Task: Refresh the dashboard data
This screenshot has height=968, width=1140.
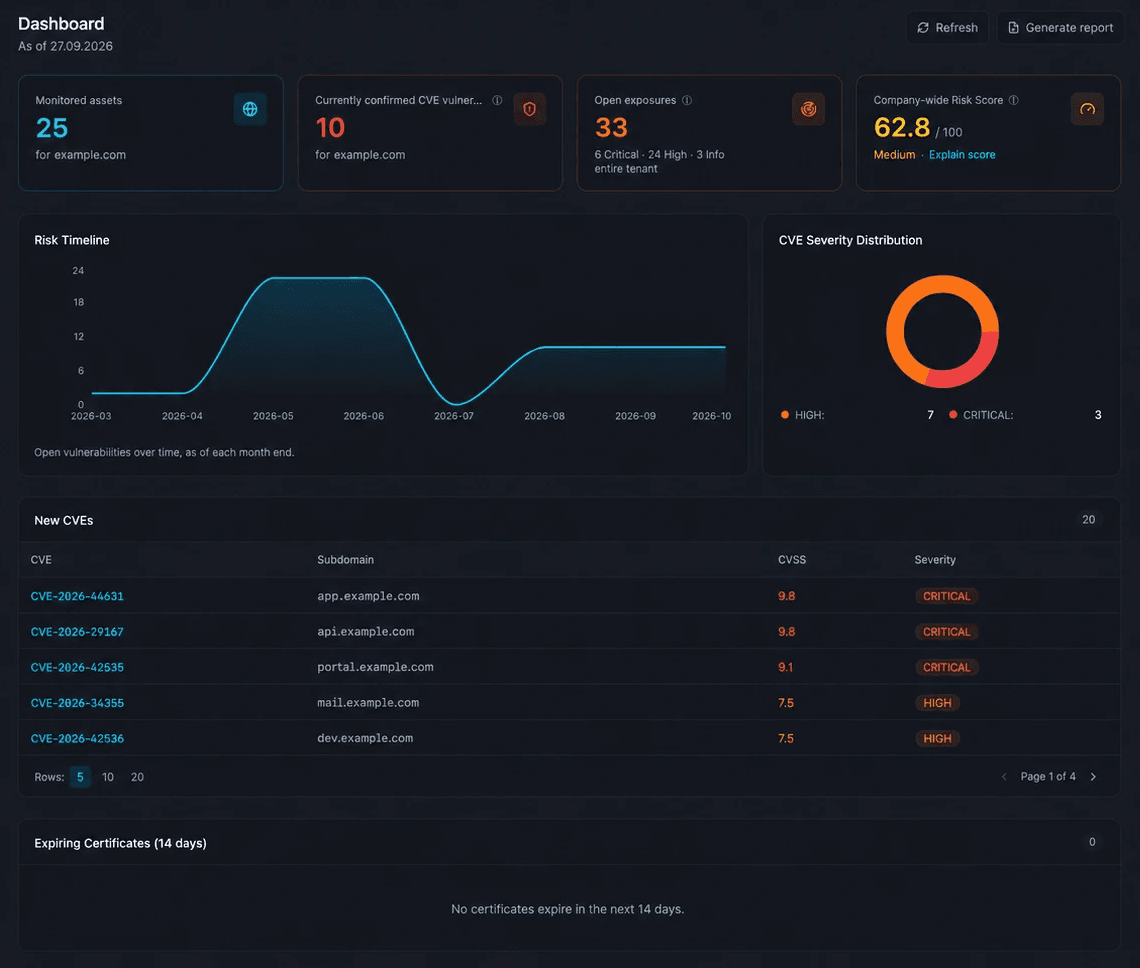Action: [x=947, y=28]
